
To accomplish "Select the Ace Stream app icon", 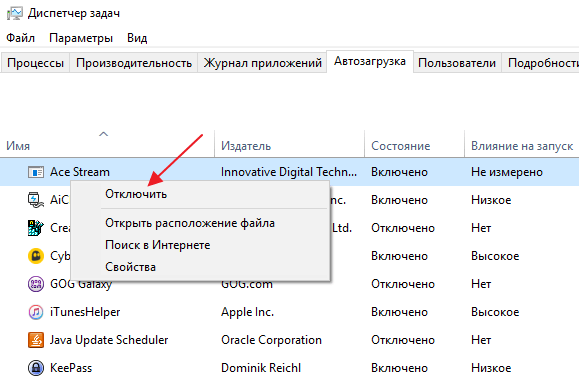I will [36, 172].
